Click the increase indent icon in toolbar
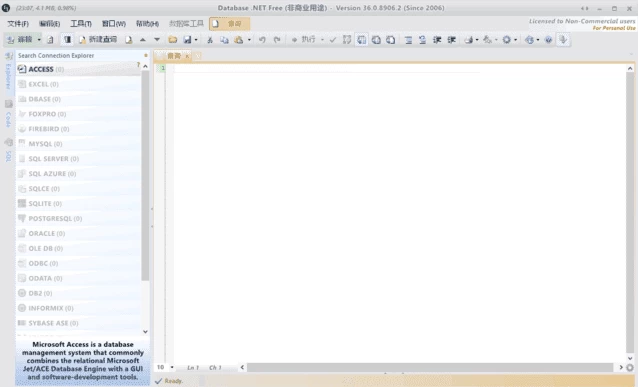The width and height of the screenshot is (638, 387). 437,39
